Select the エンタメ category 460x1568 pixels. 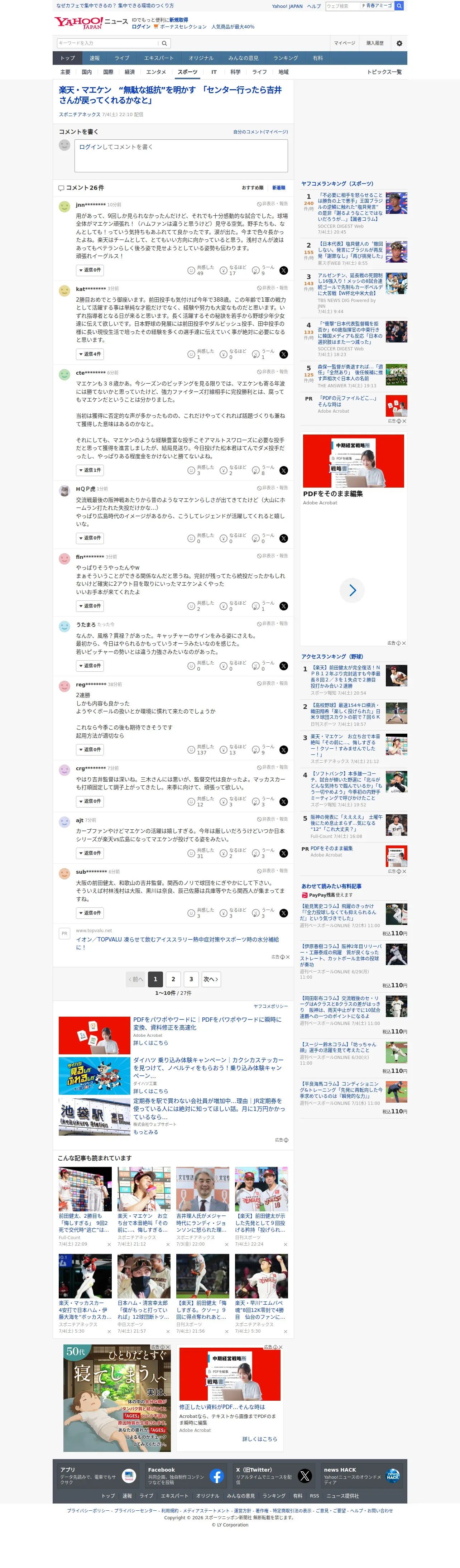point(156,72)
